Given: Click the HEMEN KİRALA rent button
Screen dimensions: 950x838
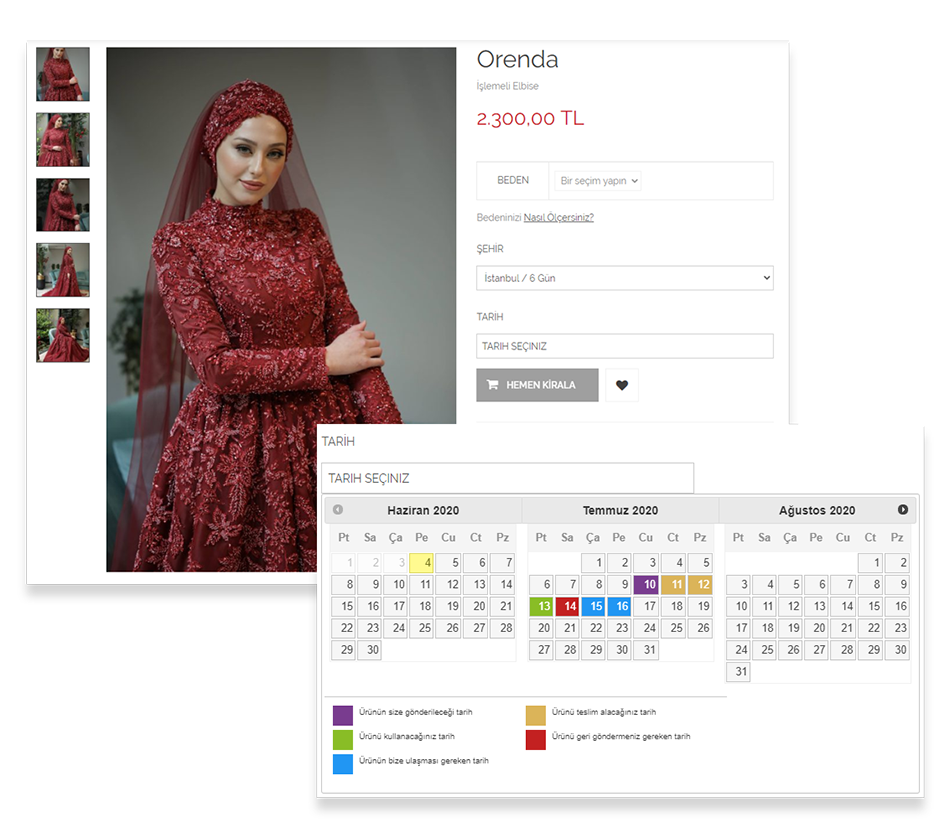Looking at the screenshot, I should click(x=537, y=385).
